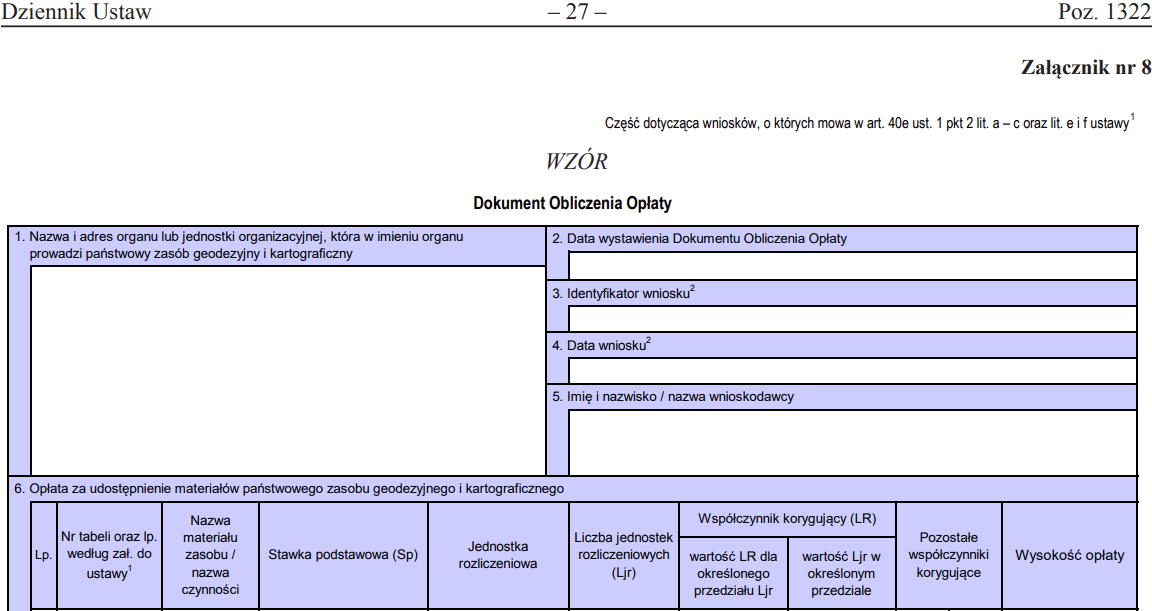Click the 'Dokument Obliczenia Opłaty' title

tap(572, 203)
